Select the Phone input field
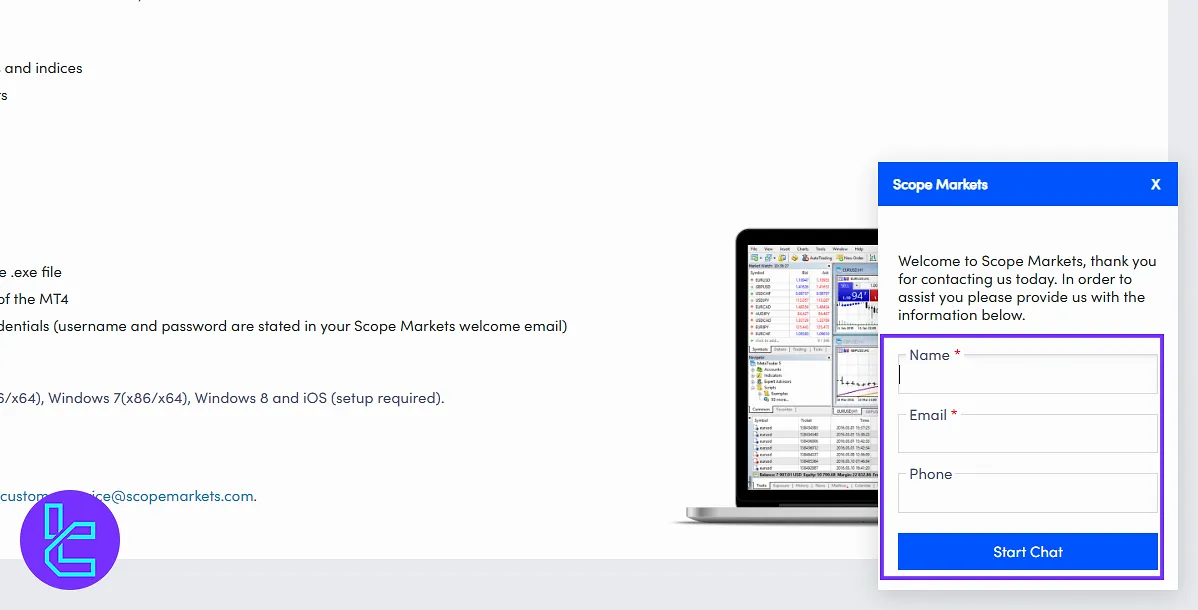This screenshot has width=1198, height=610. tap(1027, 494)
